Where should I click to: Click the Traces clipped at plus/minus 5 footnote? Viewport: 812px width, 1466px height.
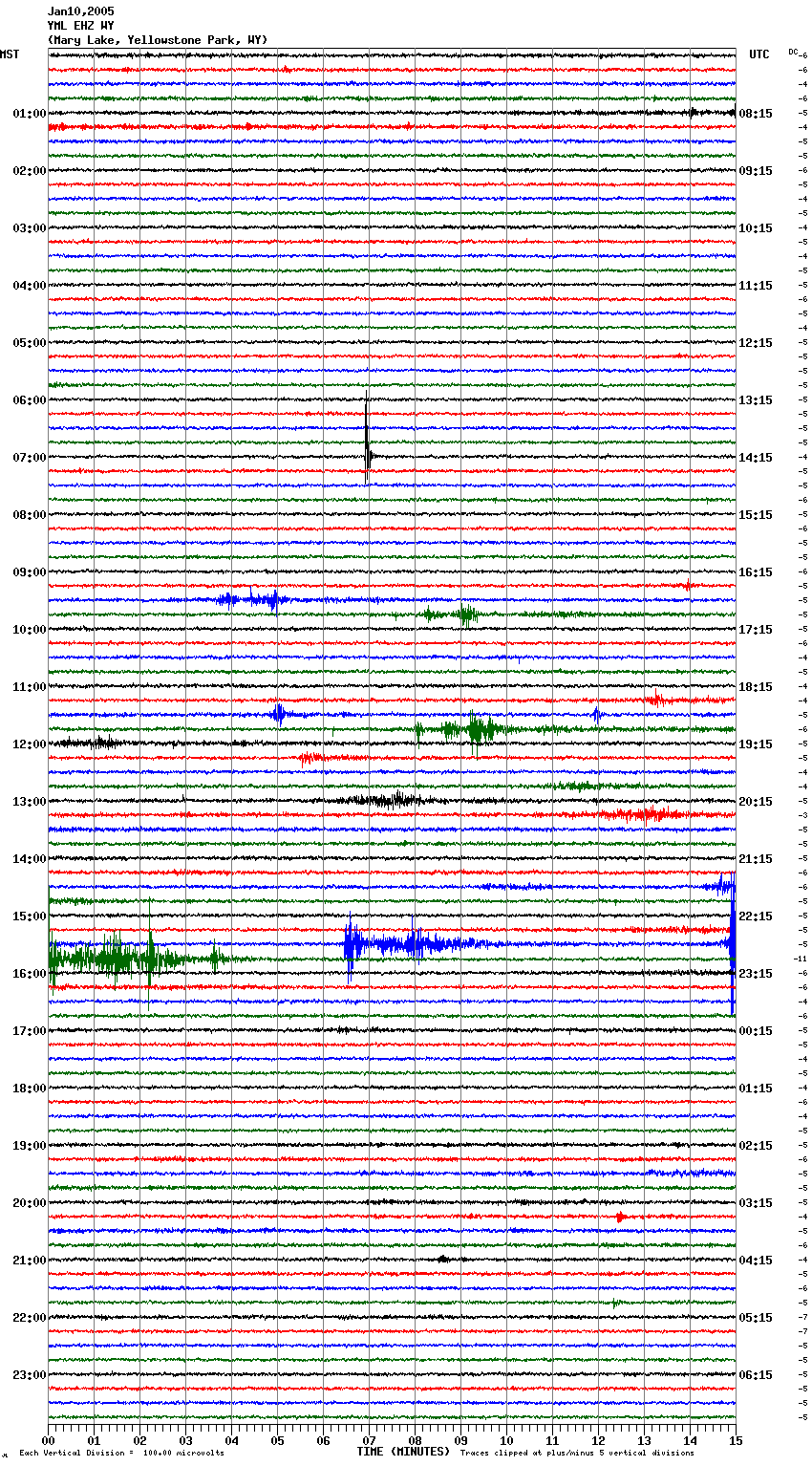coord(577,1453)
